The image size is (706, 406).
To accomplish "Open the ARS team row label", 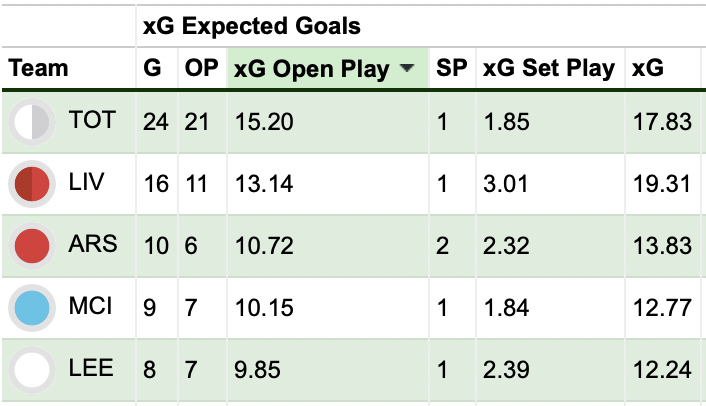I will (x=93, y=244).
